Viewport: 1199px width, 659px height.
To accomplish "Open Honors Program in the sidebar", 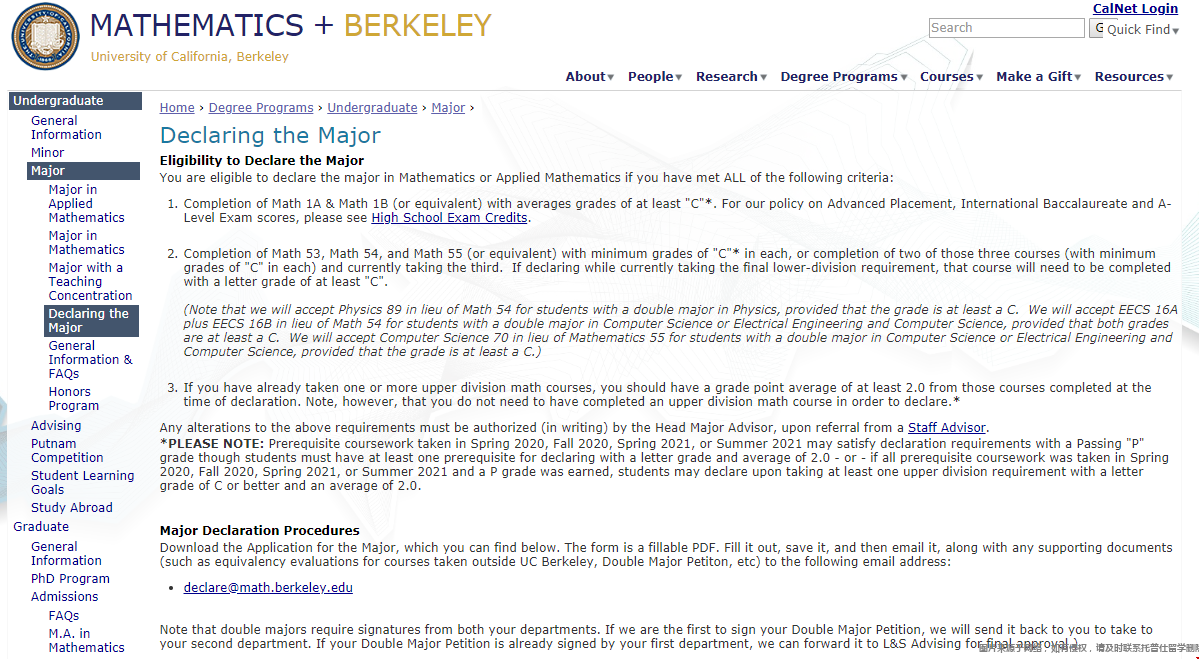I will click(73, 399).
